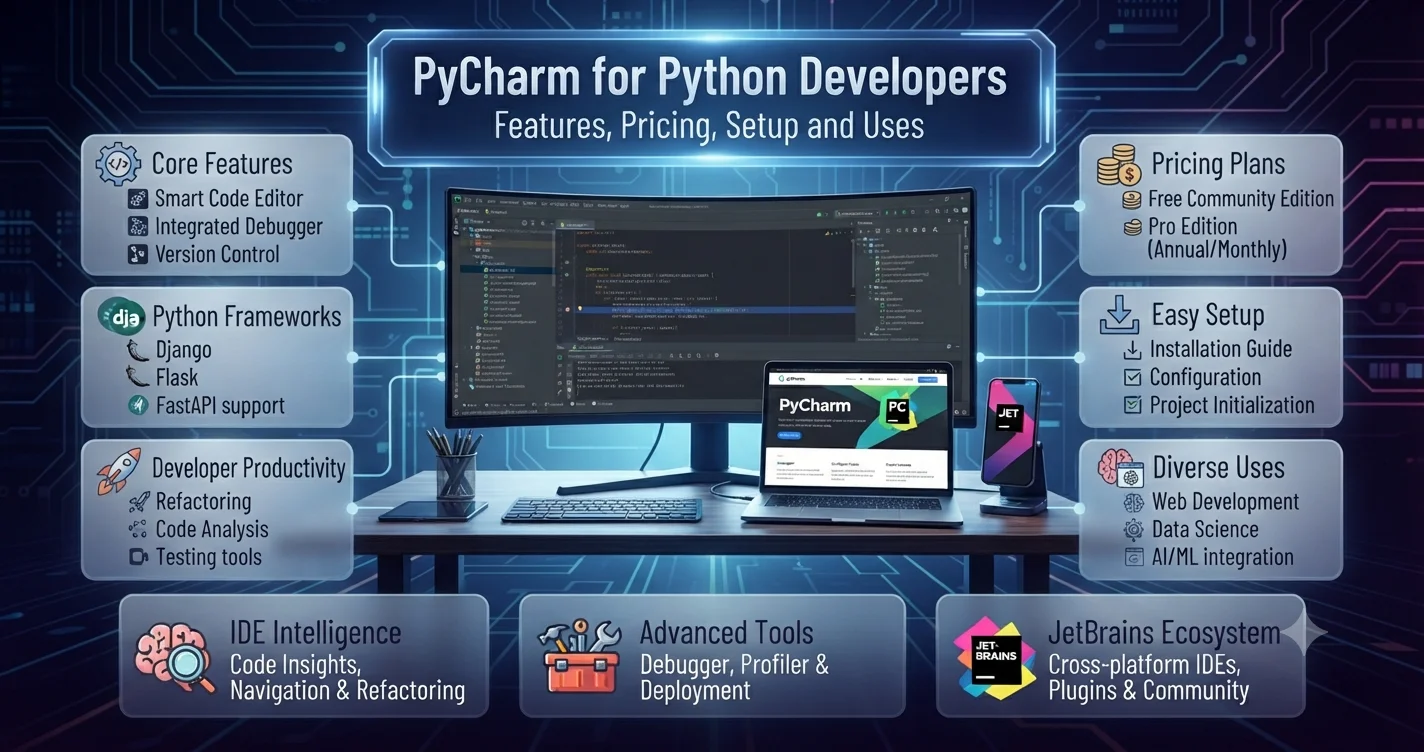The height and width of the screenshot is (752, 1424).
Task: Click the wrench icon beside Refactoring
Action: (138, 501)
